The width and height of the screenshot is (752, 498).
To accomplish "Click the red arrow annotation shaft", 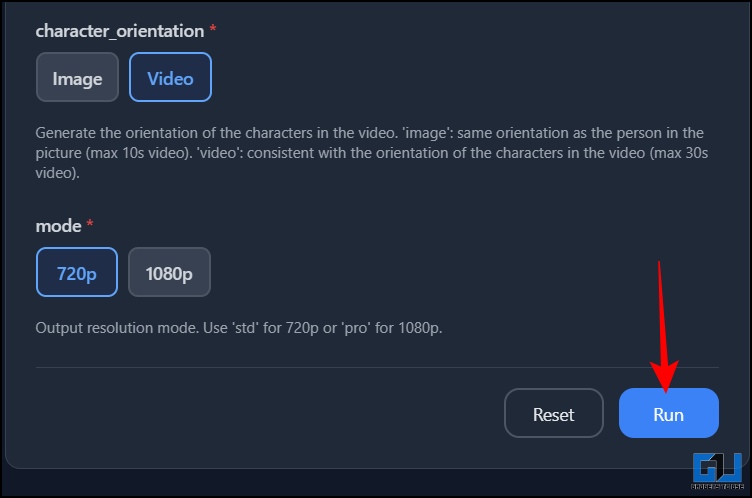I will 662,320.
